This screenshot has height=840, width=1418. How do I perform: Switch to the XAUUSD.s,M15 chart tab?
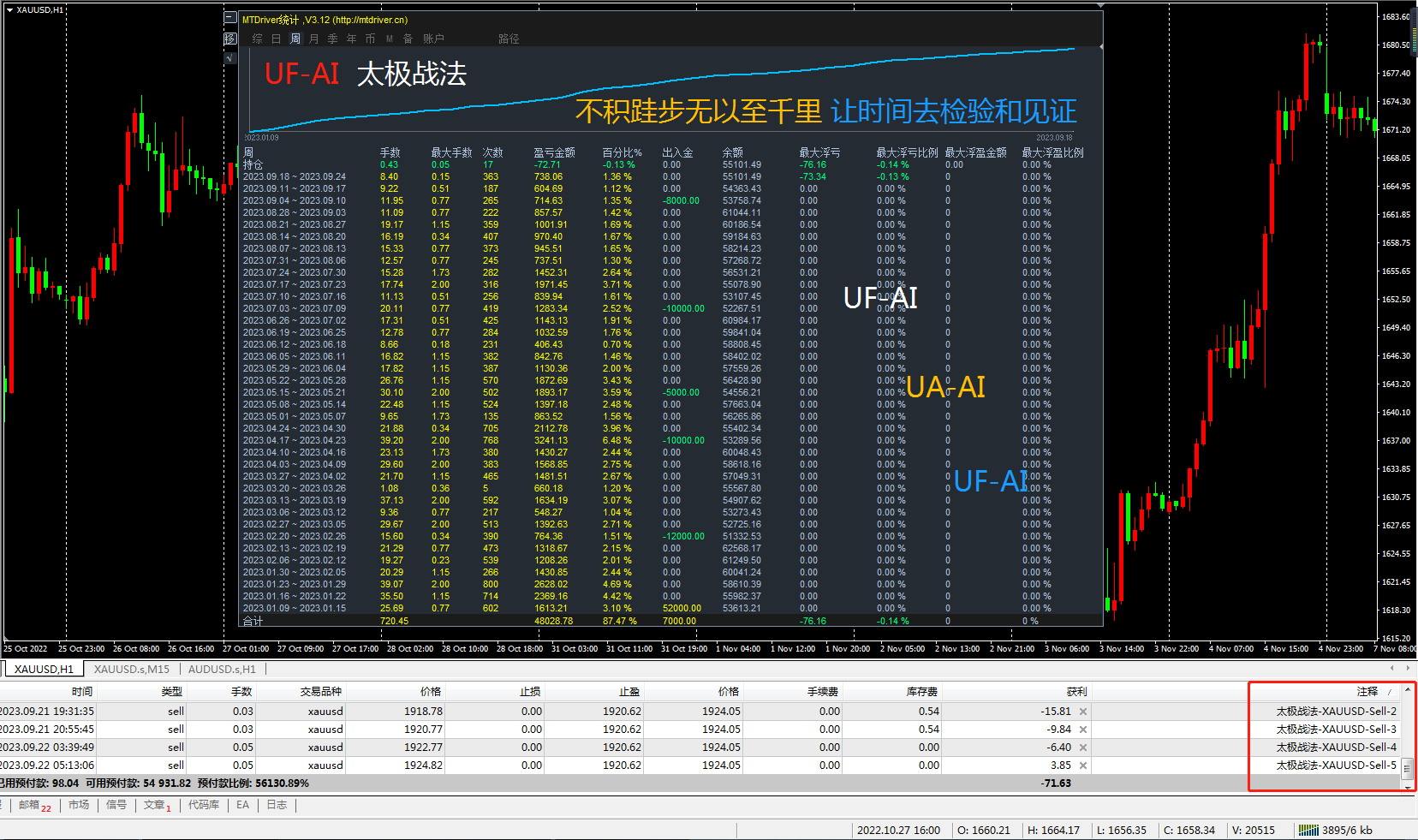point(132,669)
